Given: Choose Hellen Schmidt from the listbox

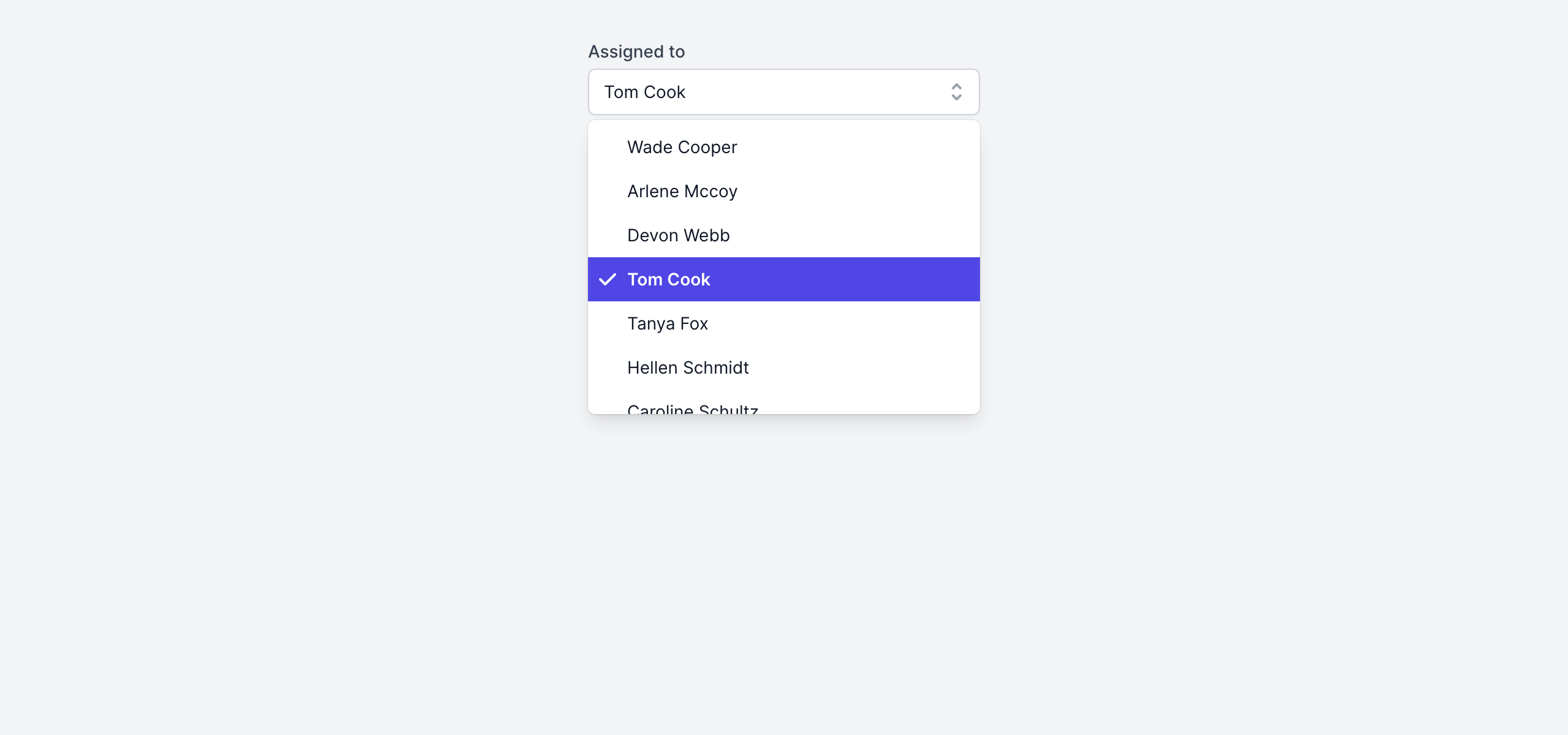Looking at the screenshot, I should click(x=687, y=368).
